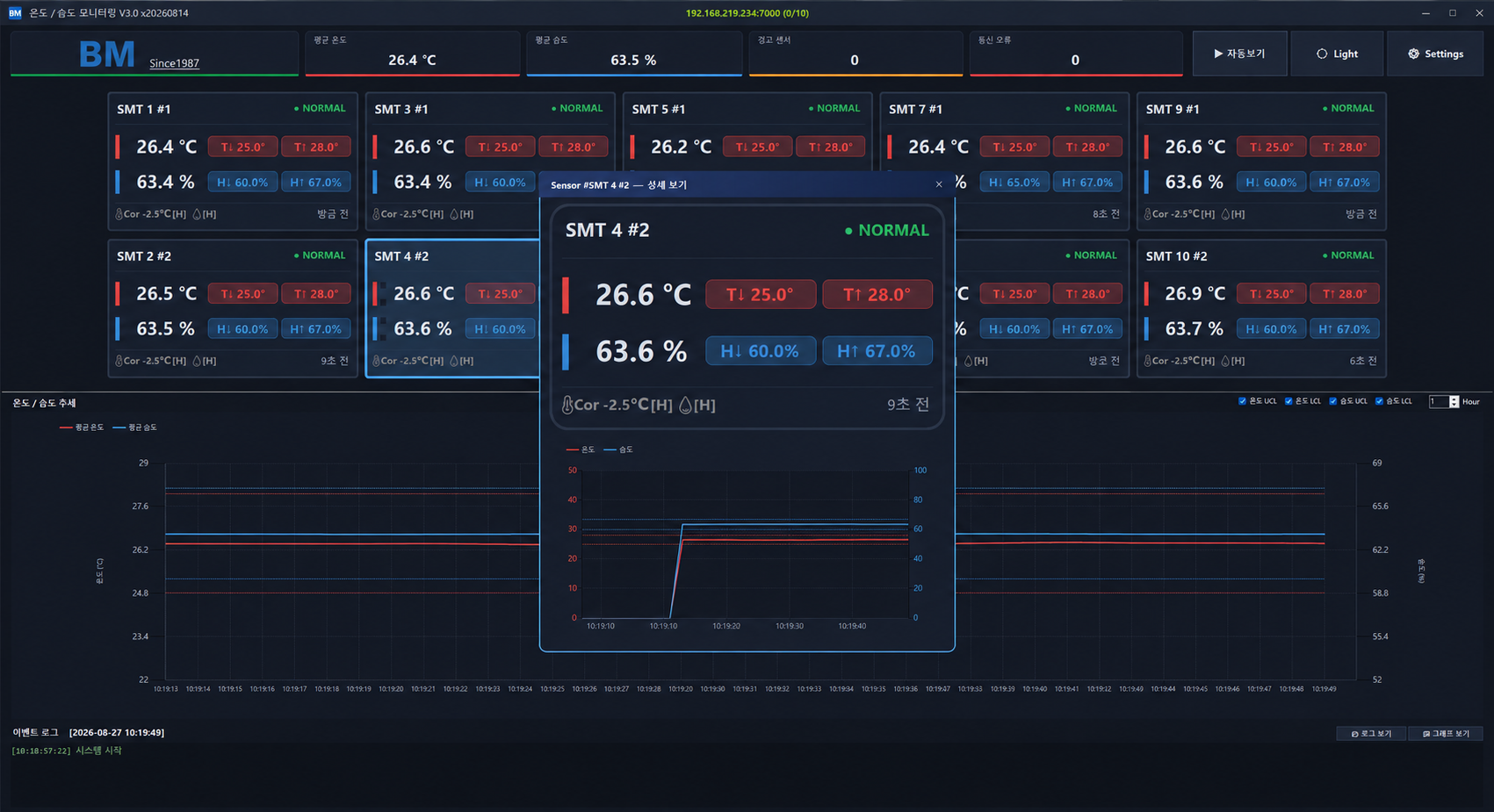This screenshot has height=812, width=1494.
Task: Click the thermometer icon in the SMT 4 #2 detail popup
Action: click(x=567, y=405)
